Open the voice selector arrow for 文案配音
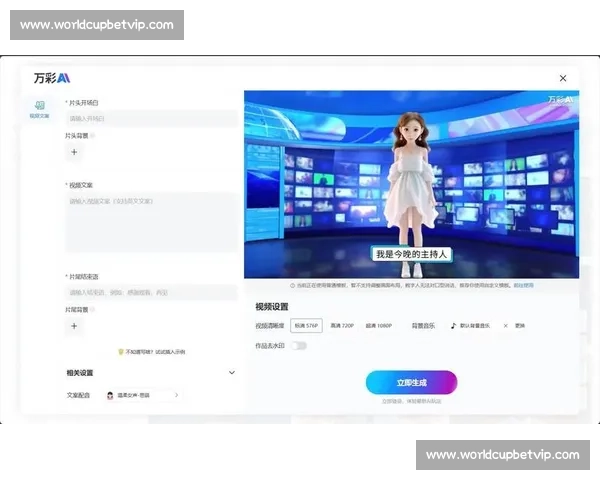The width and height of the screenshot is (600, 480). click(176, 395)
